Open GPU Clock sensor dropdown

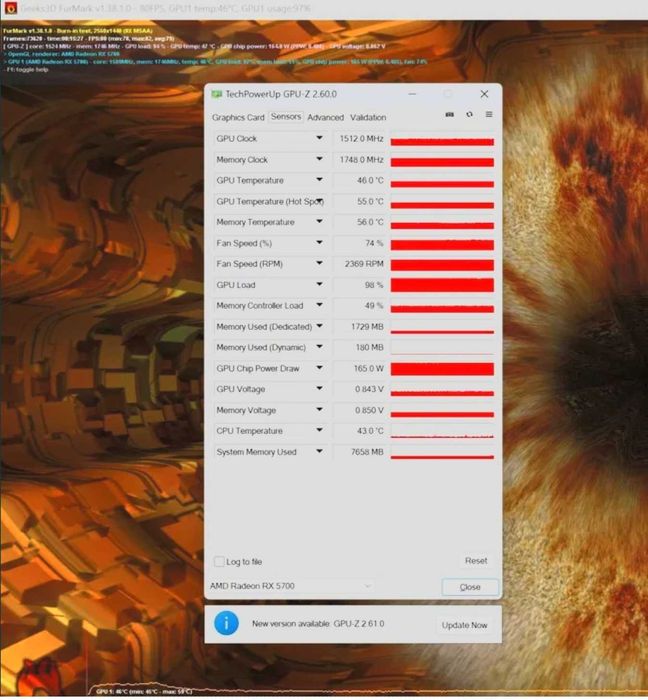pyautogui.click(x=319, y=138)
